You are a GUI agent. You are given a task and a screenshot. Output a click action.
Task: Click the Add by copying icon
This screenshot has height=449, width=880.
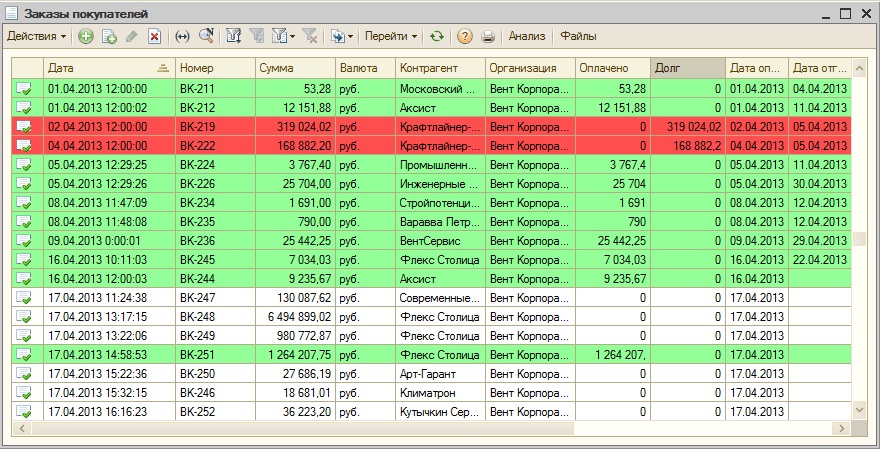click(x=109, y=37)
